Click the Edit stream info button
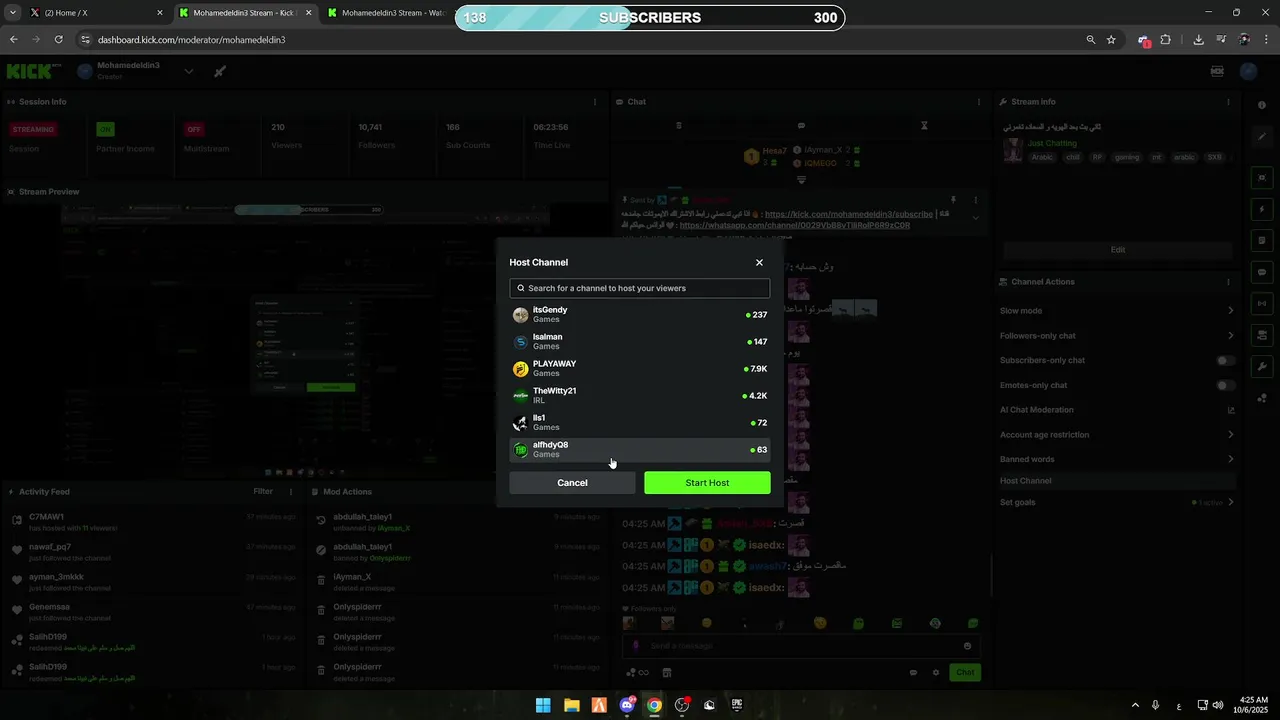Viewport: 1280px width, 720px height. coord(1118,250)
